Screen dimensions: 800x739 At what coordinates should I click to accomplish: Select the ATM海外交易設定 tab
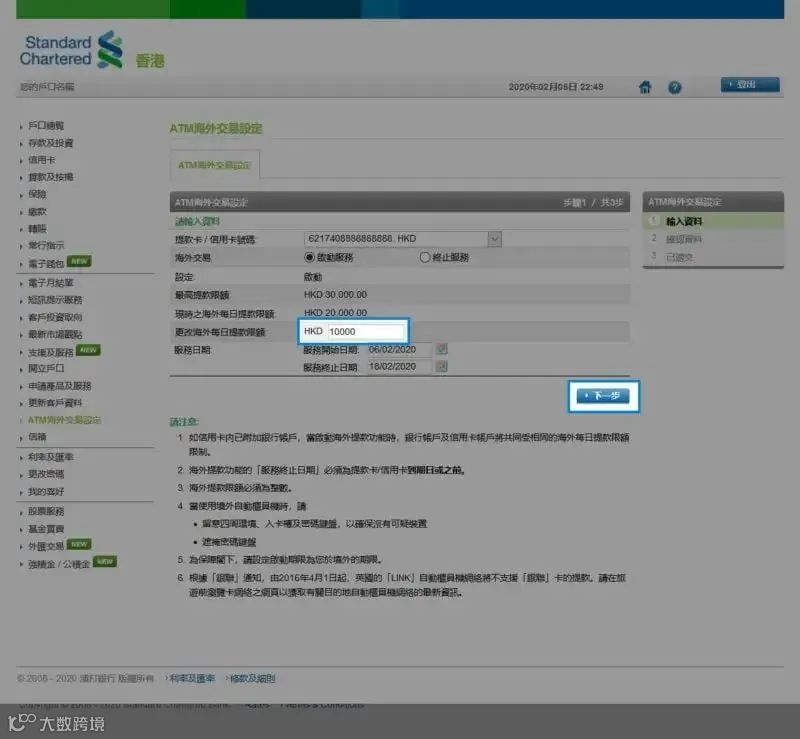[214, 165]
